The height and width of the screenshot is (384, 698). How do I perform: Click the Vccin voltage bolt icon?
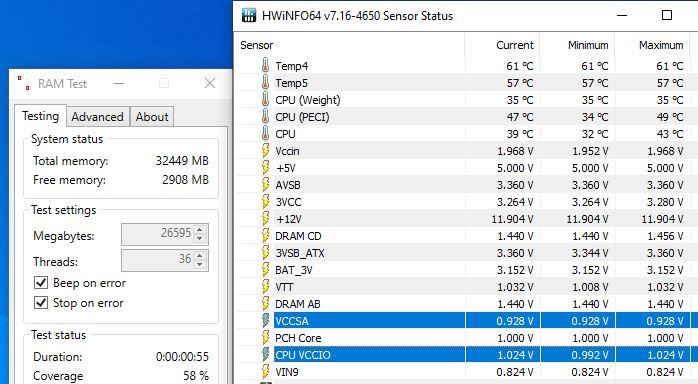[265, 150]
